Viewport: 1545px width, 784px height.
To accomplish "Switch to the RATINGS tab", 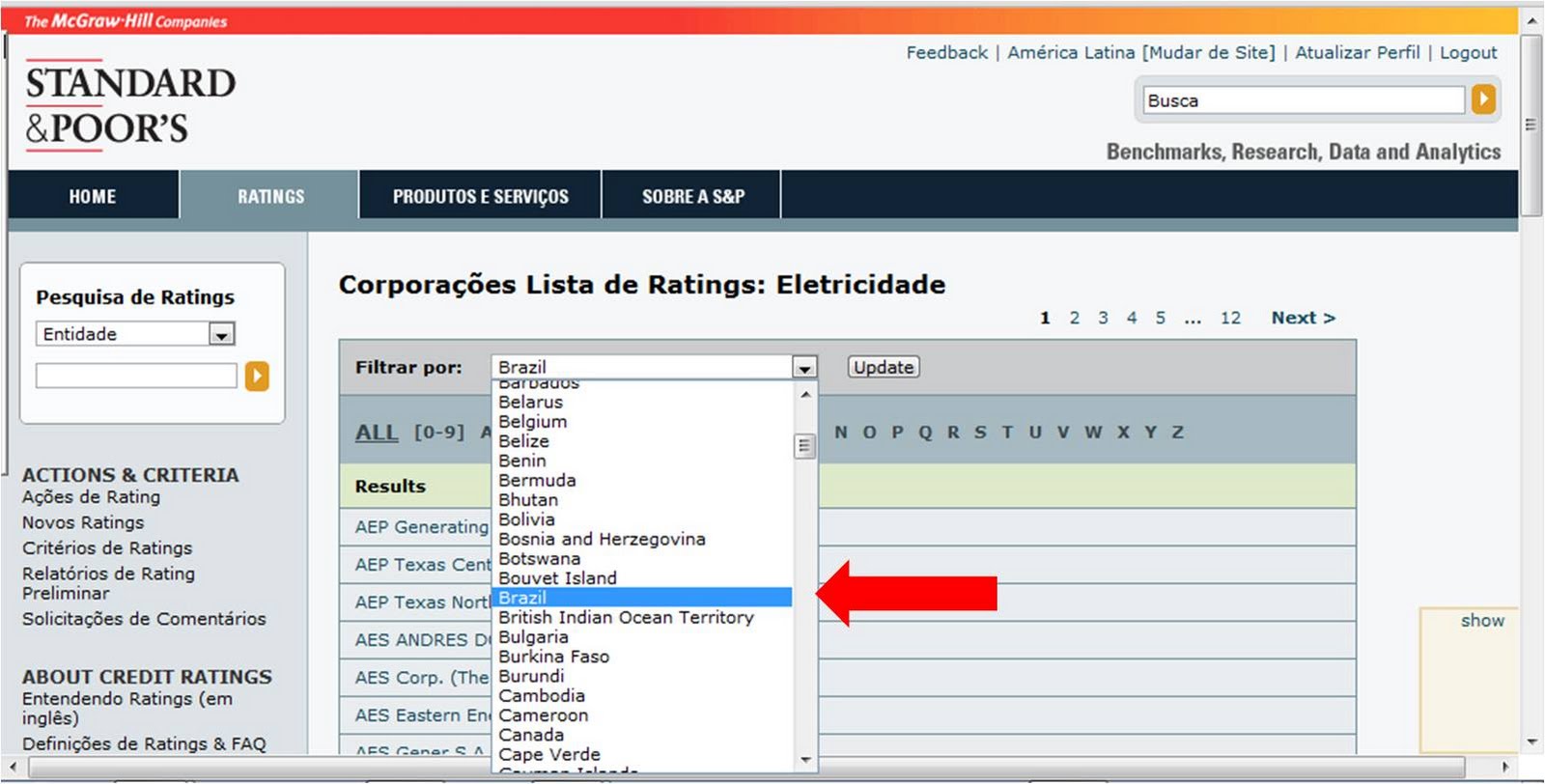I will pos(270,196).
